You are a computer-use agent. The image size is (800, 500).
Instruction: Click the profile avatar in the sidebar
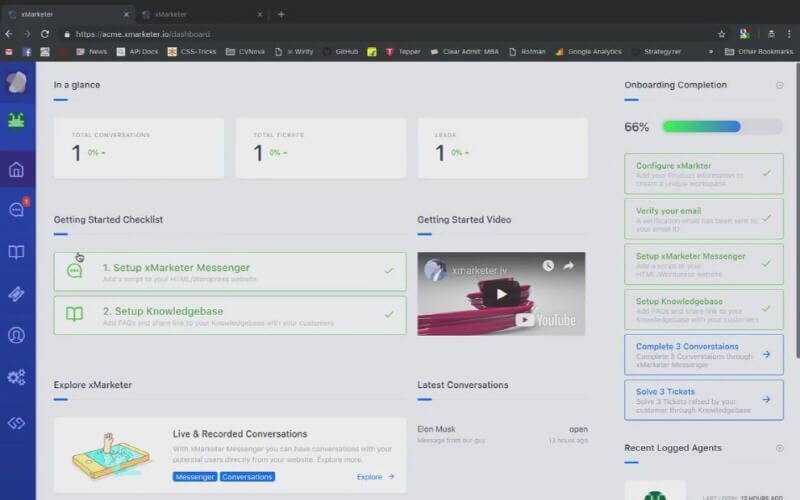coord(16,82)
